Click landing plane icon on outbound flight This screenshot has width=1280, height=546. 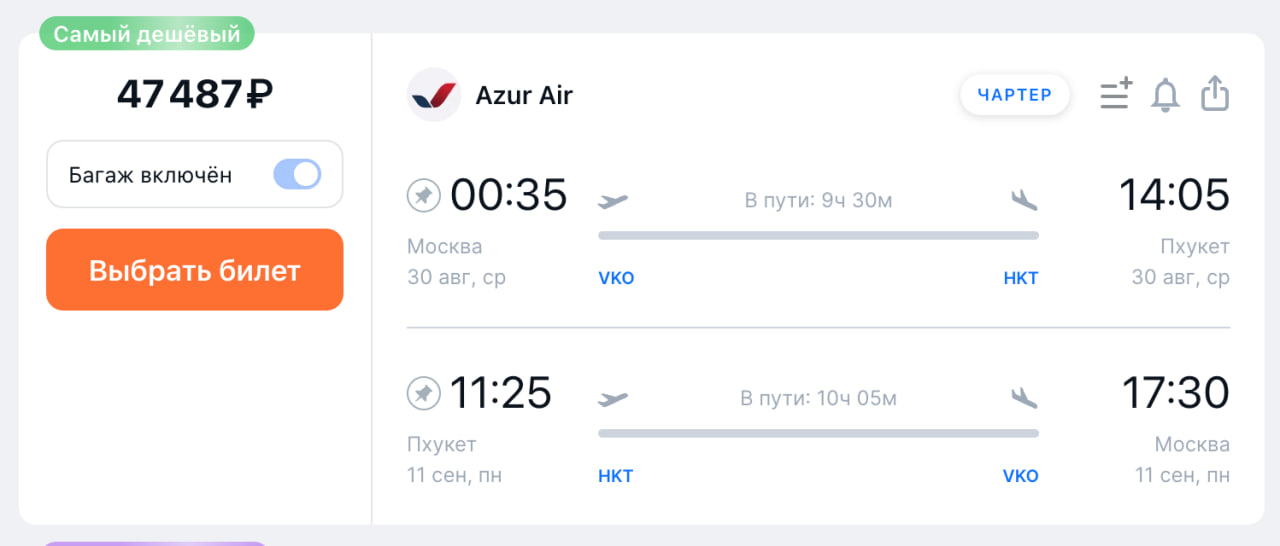point(1024,200)
